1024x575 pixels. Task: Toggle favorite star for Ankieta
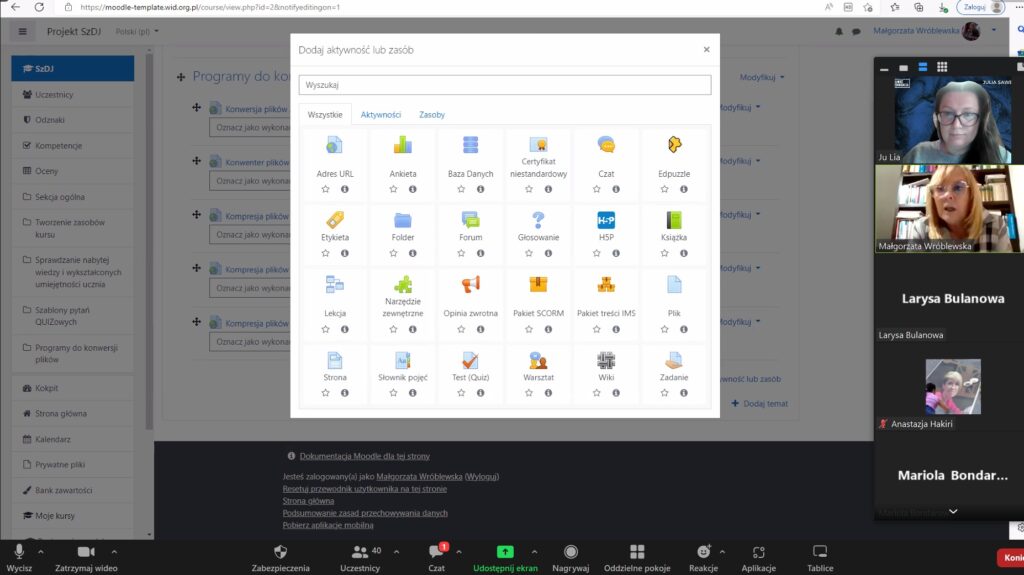[x=393, y=189]
